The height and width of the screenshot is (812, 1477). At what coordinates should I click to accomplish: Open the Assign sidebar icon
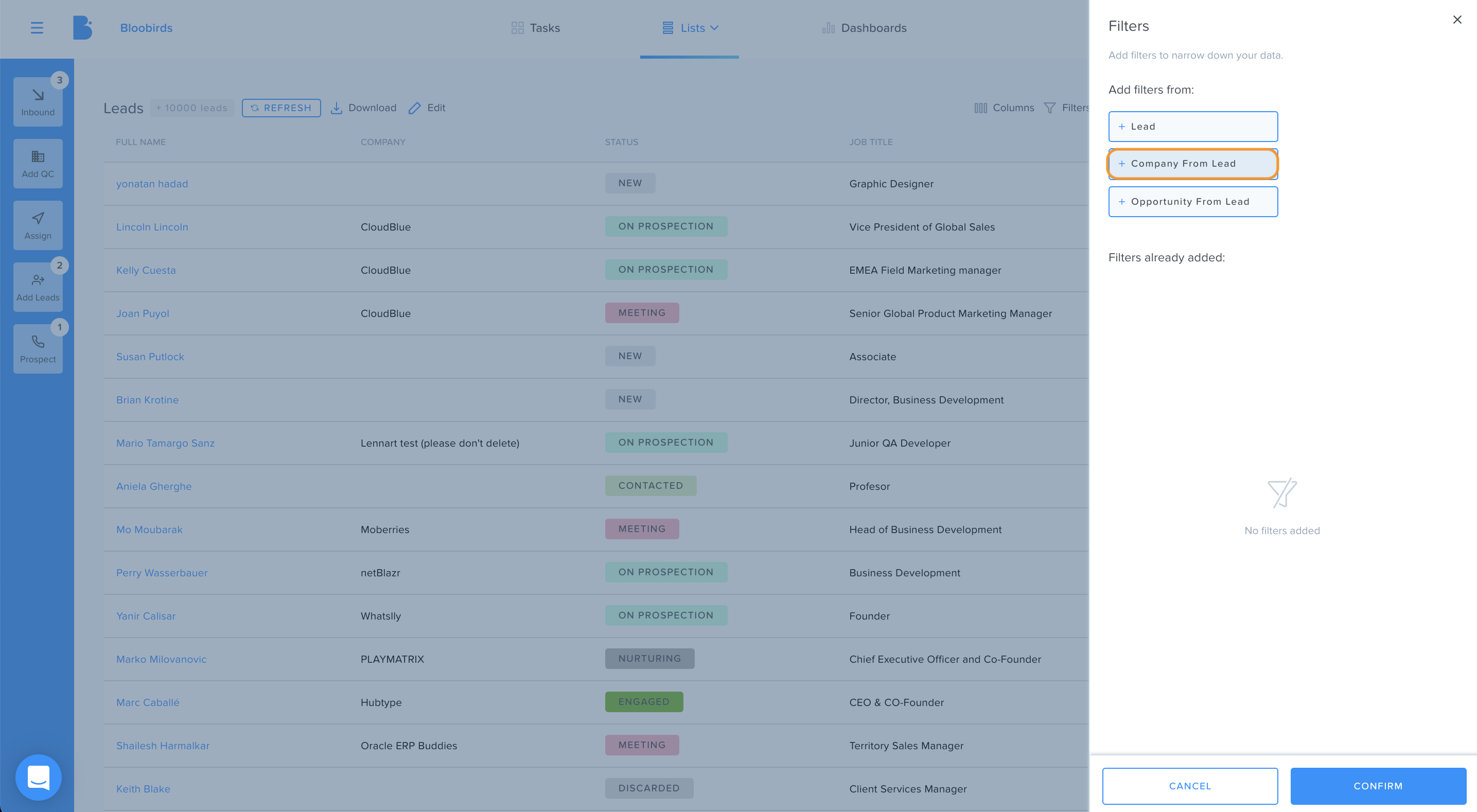pos(38,225)
